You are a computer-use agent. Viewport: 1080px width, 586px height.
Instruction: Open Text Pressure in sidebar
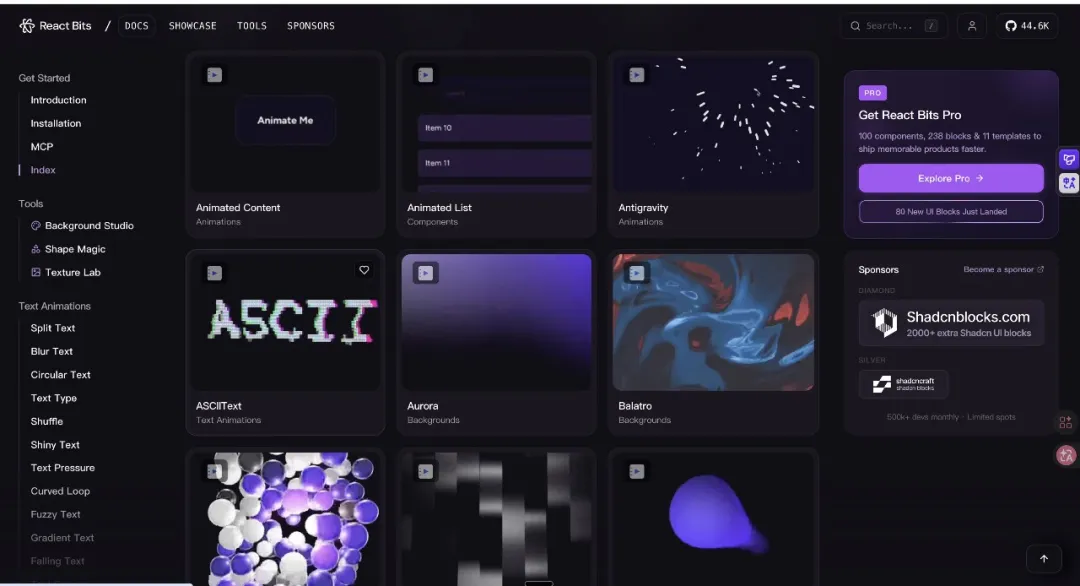(x=63, y=468)
